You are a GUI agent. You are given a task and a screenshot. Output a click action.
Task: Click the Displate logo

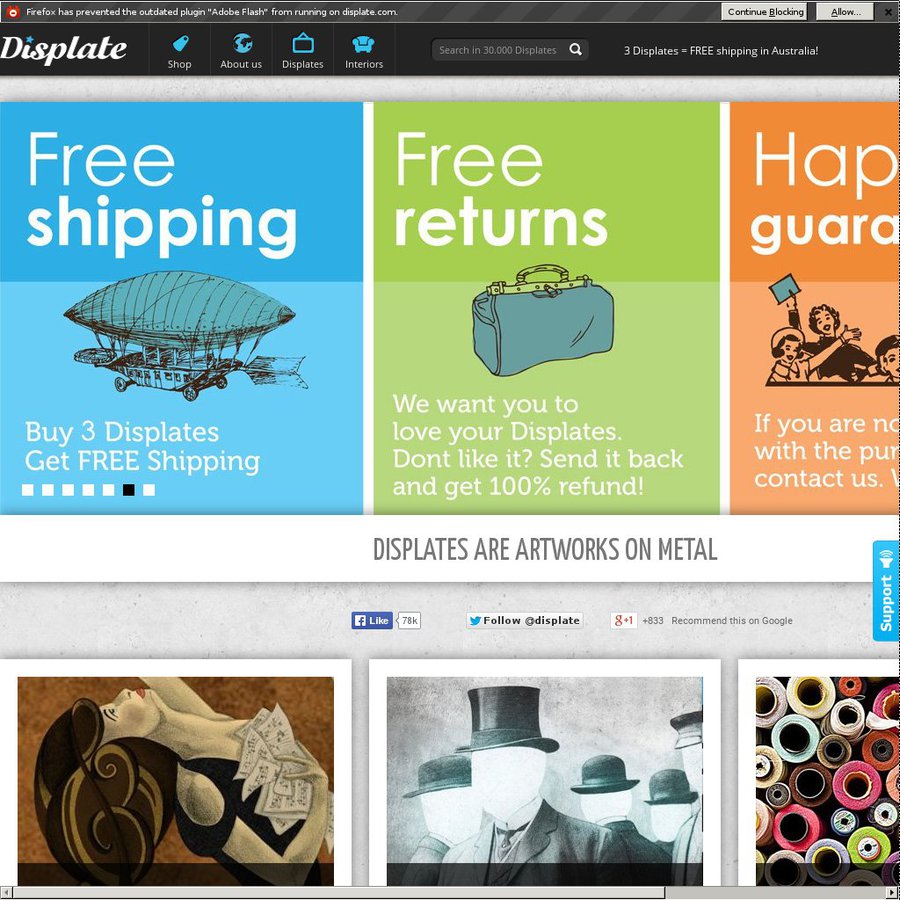tap(63, 48)
